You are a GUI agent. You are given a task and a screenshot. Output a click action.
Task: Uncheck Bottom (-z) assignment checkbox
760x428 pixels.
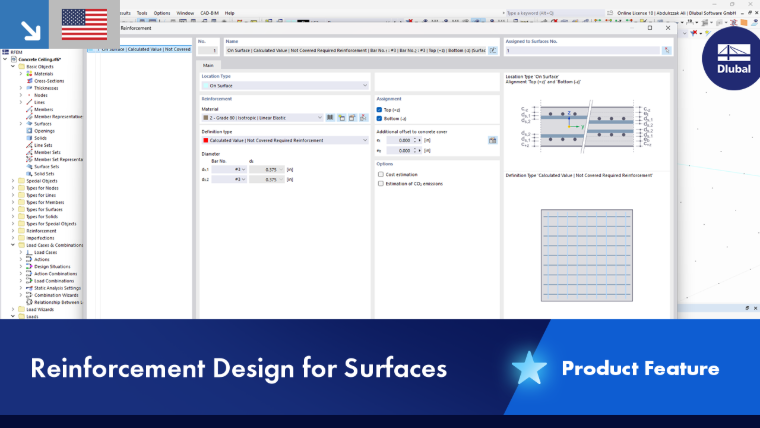pos(380,118)
